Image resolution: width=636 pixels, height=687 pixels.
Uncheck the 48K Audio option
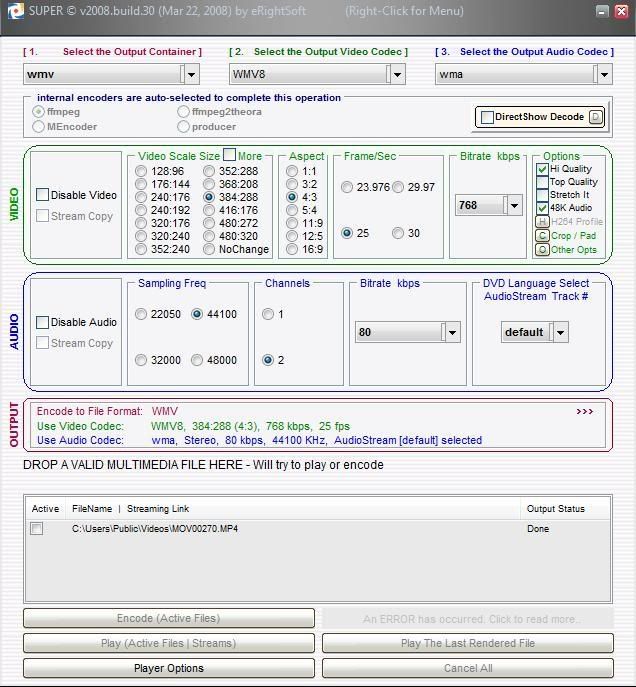point(542,208)
